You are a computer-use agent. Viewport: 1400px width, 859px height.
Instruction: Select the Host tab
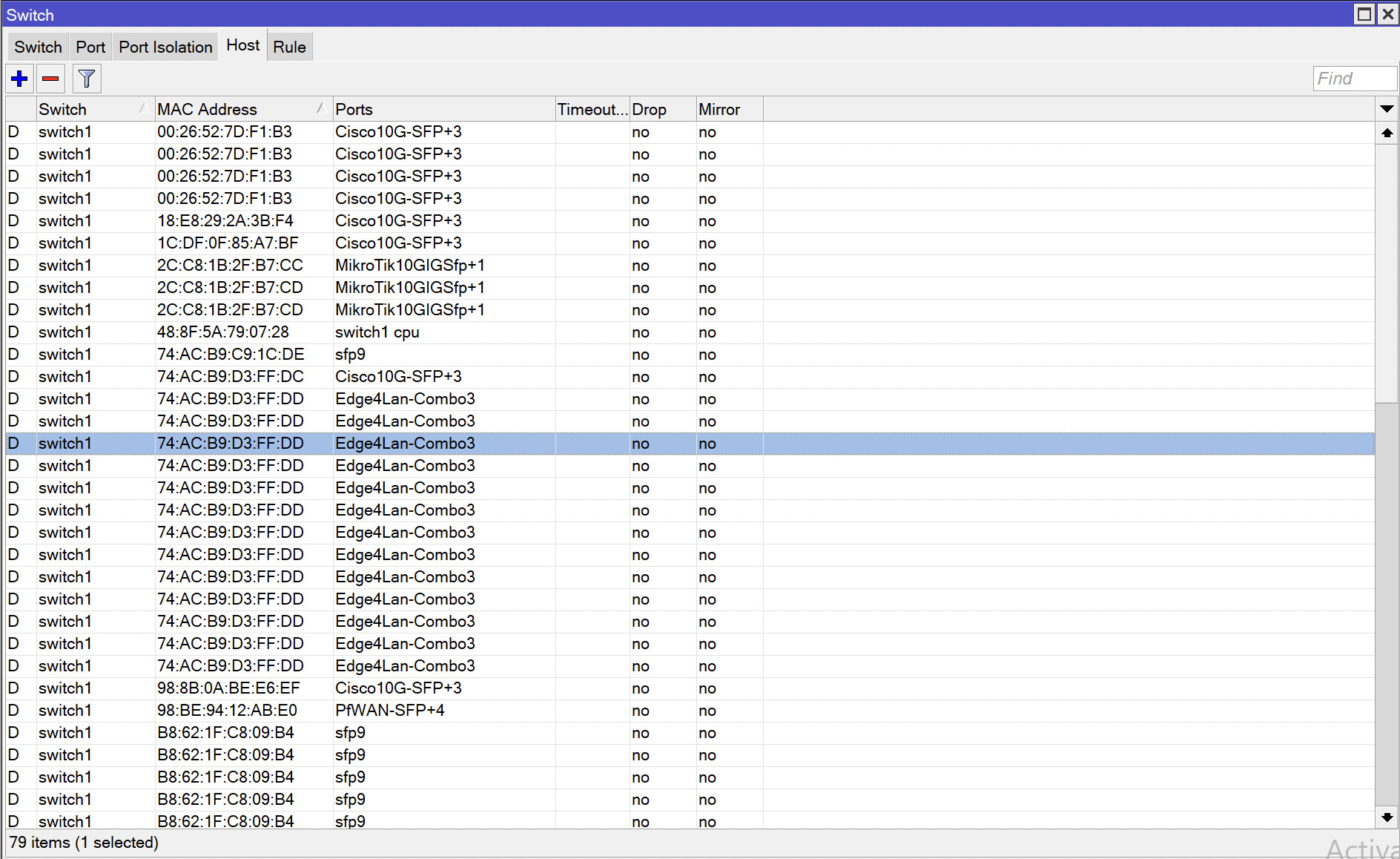242,45
